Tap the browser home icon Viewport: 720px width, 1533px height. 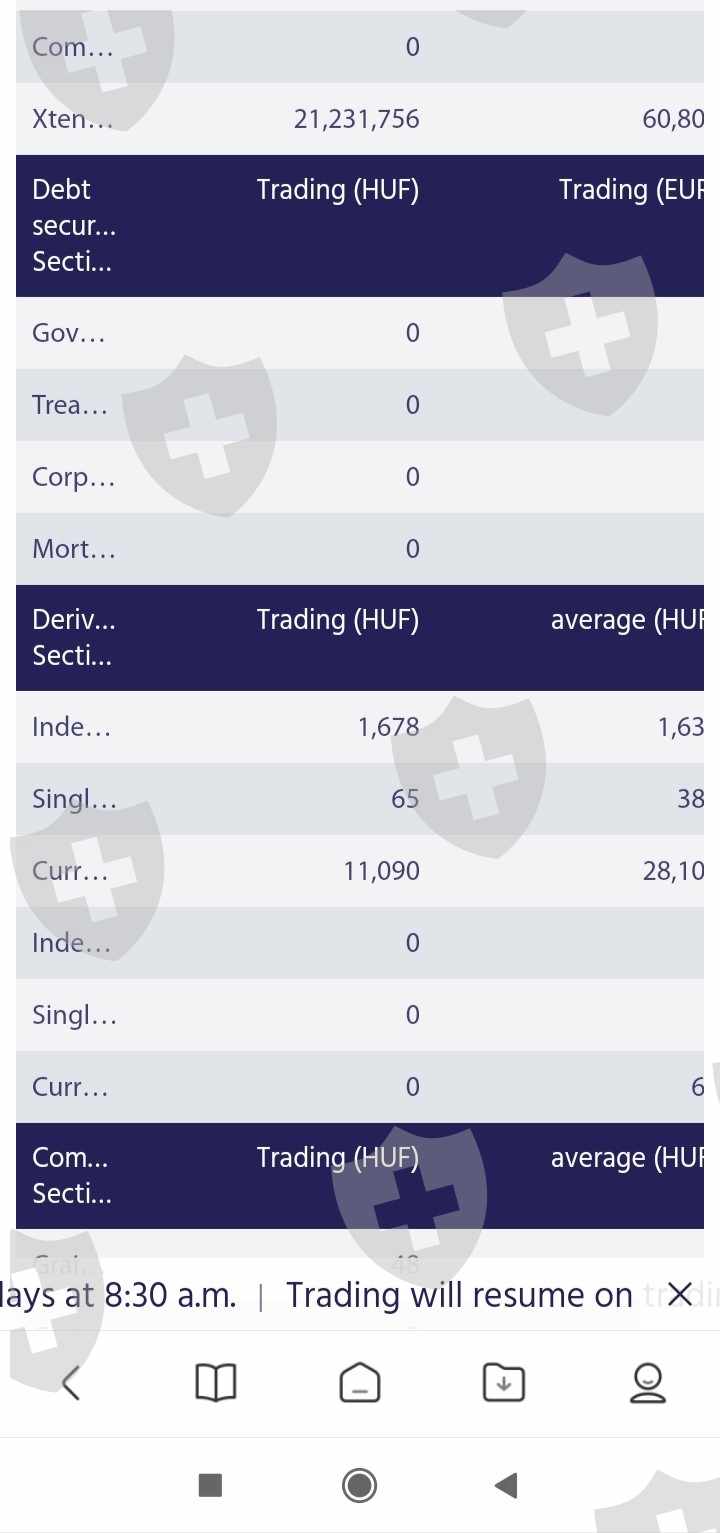pyautogui.click(x=360, y=1383)
